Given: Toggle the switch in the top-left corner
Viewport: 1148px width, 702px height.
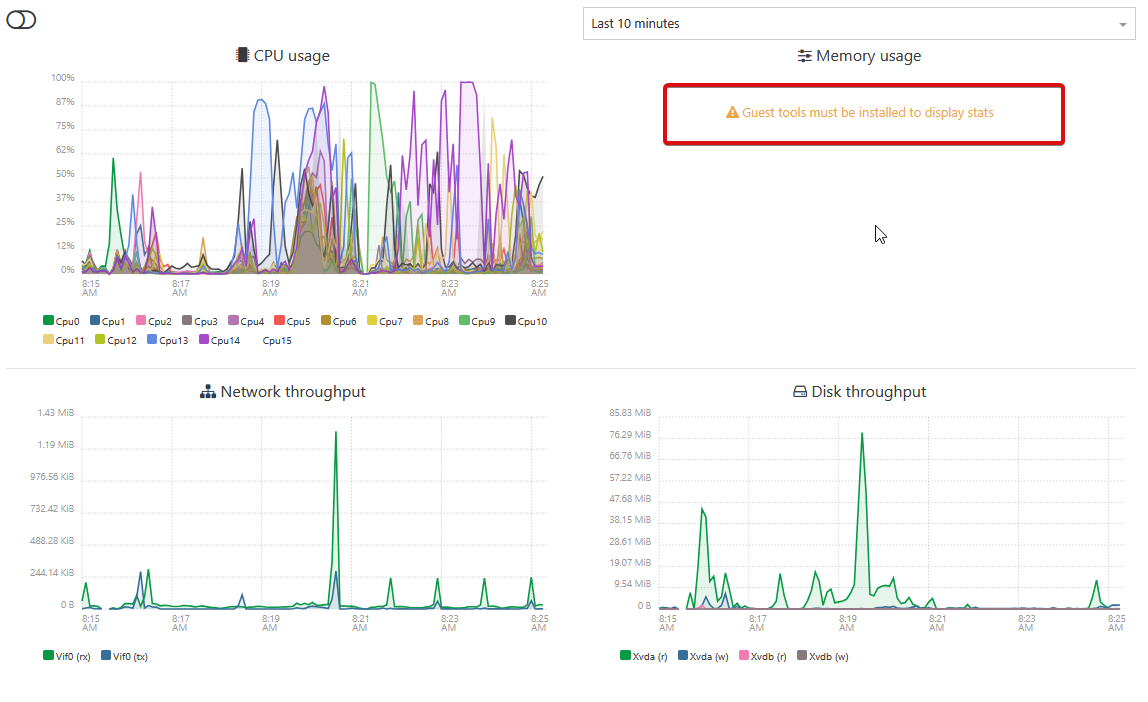Looking at the screenshot, I should 21,20.
